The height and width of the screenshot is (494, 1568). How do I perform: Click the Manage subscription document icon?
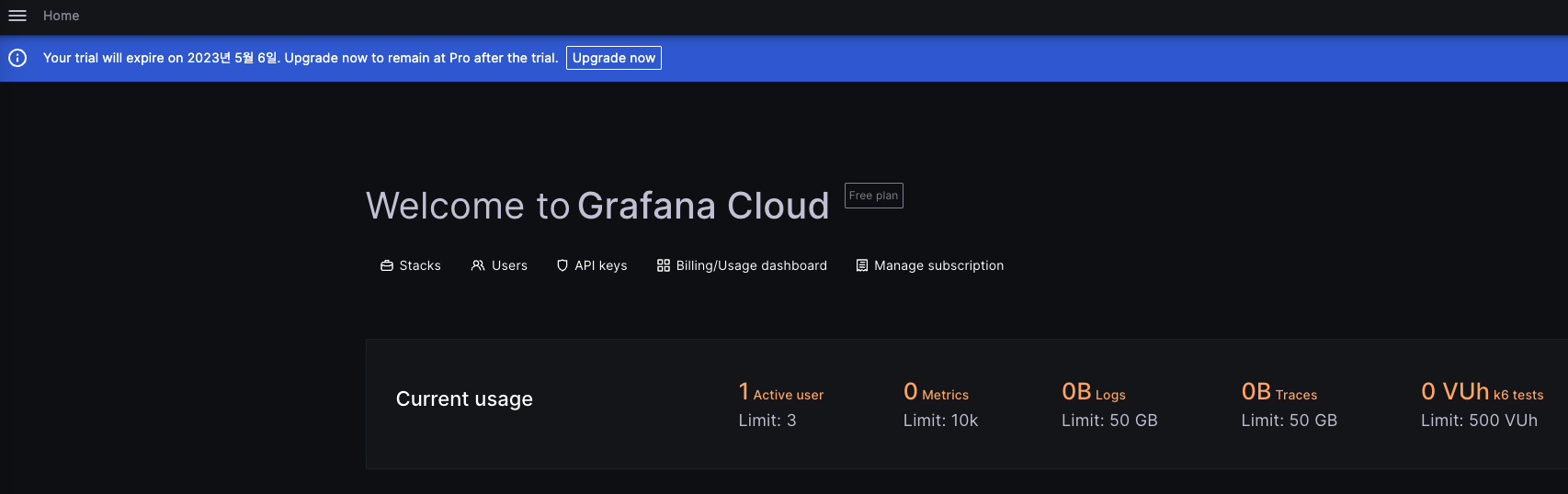tap(862, 265)
